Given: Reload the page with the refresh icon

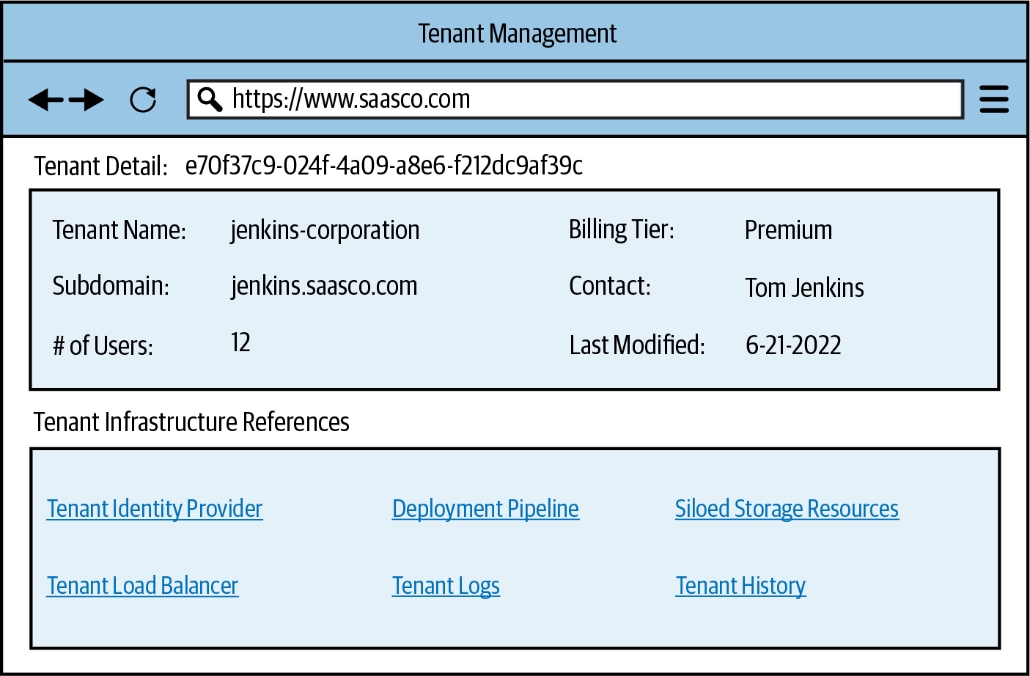Looking at the screenshot, I should pos(143,99).
